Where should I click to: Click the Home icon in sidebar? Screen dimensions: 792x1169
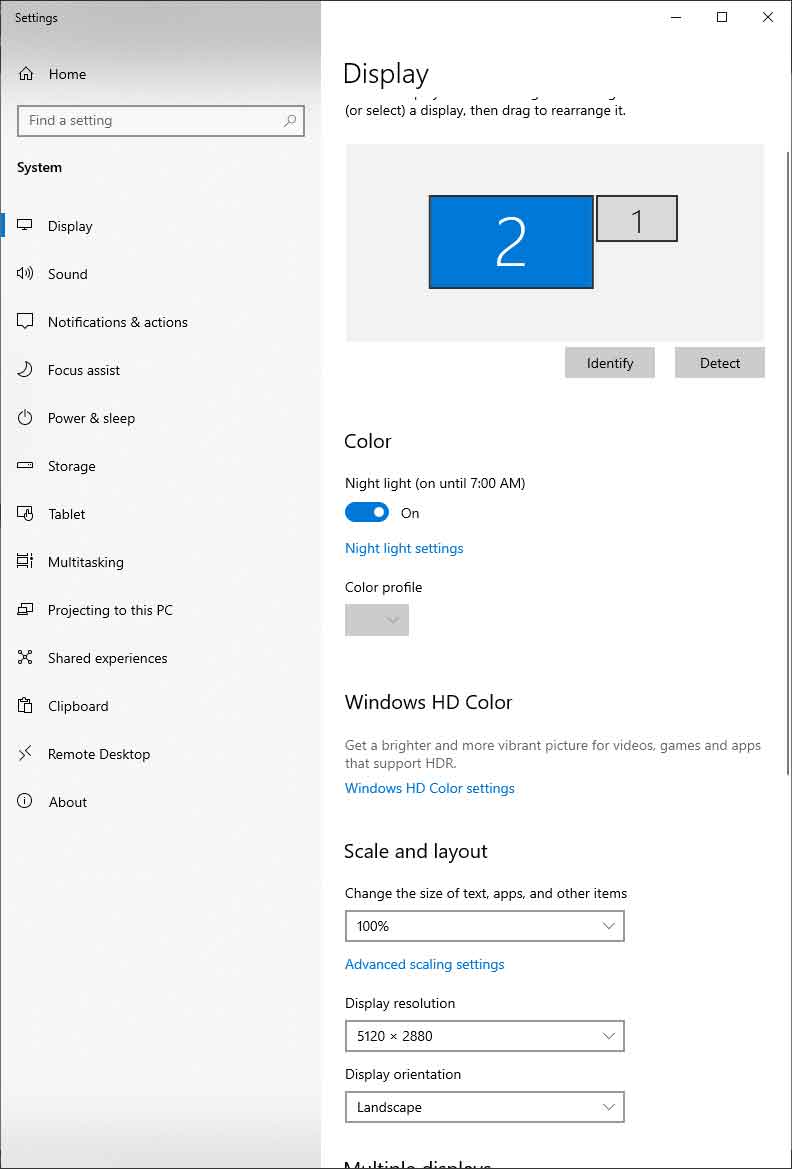[26, 74]
